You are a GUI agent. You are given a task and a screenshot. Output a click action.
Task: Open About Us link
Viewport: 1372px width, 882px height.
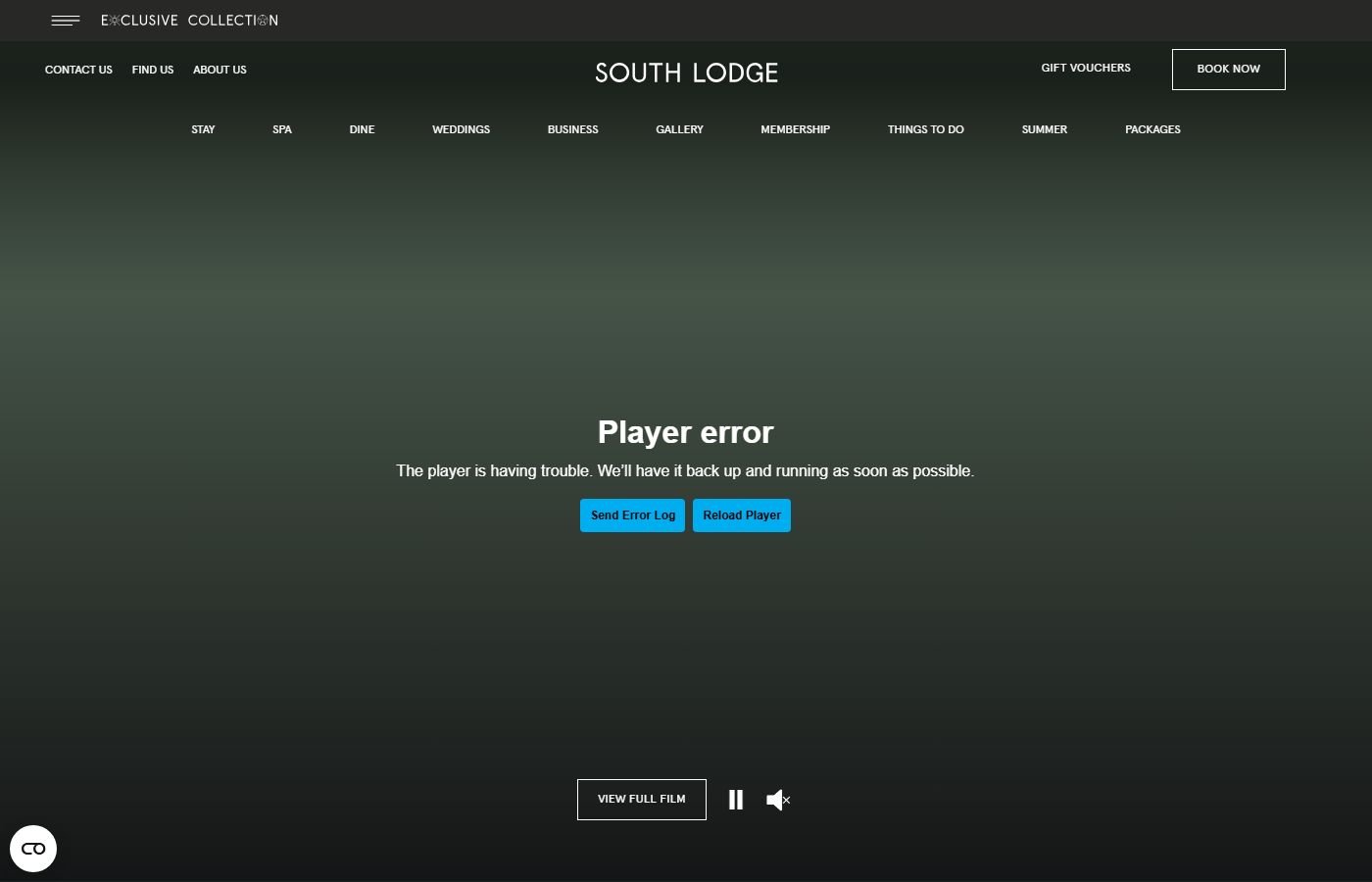coord(220,70)
